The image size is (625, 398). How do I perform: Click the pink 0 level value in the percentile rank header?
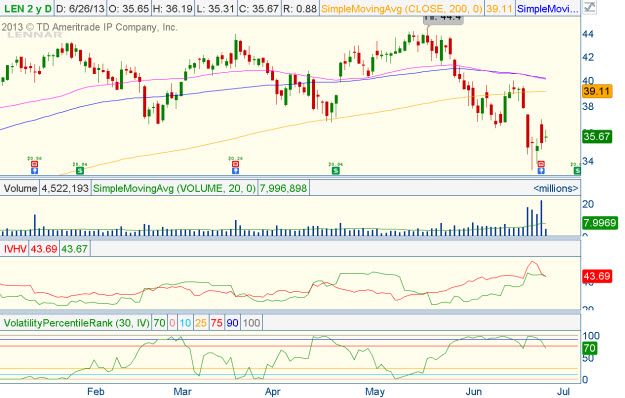[x=172, y=323]
